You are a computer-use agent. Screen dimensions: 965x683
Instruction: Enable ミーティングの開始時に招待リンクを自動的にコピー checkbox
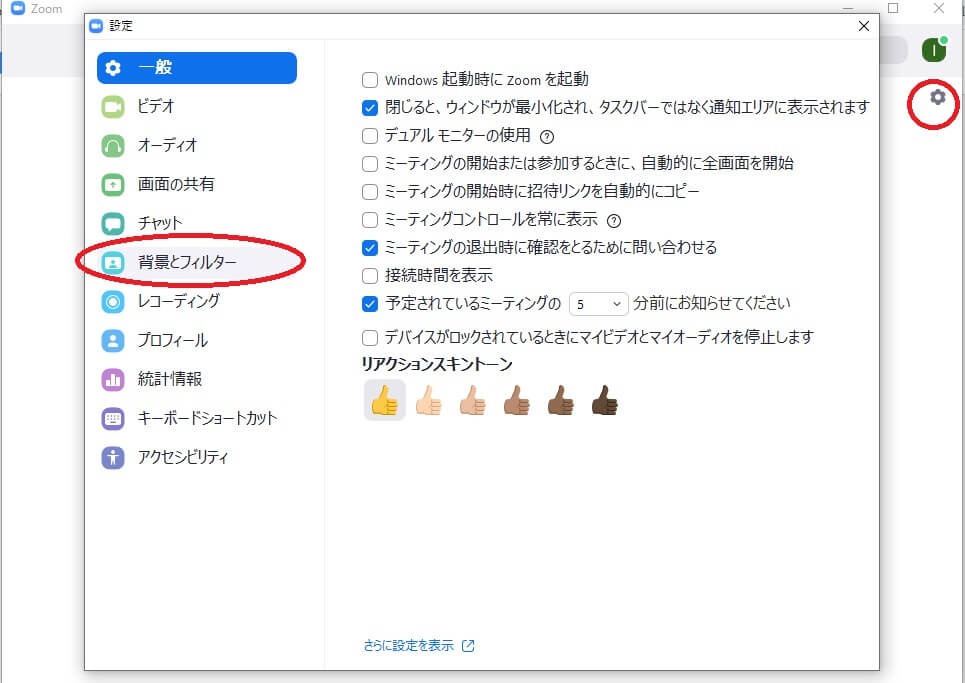coord(370,191)
